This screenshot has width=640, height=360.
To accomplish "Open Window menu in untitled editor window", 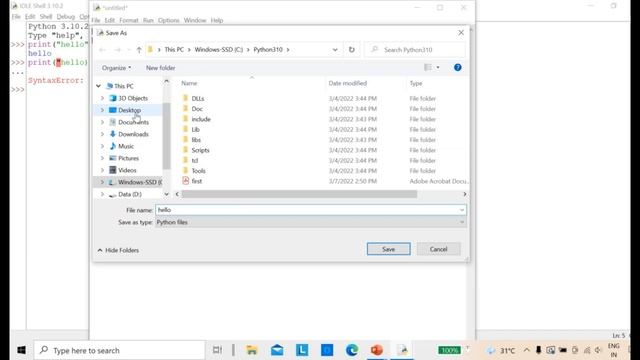I will (x=195, y=20).
